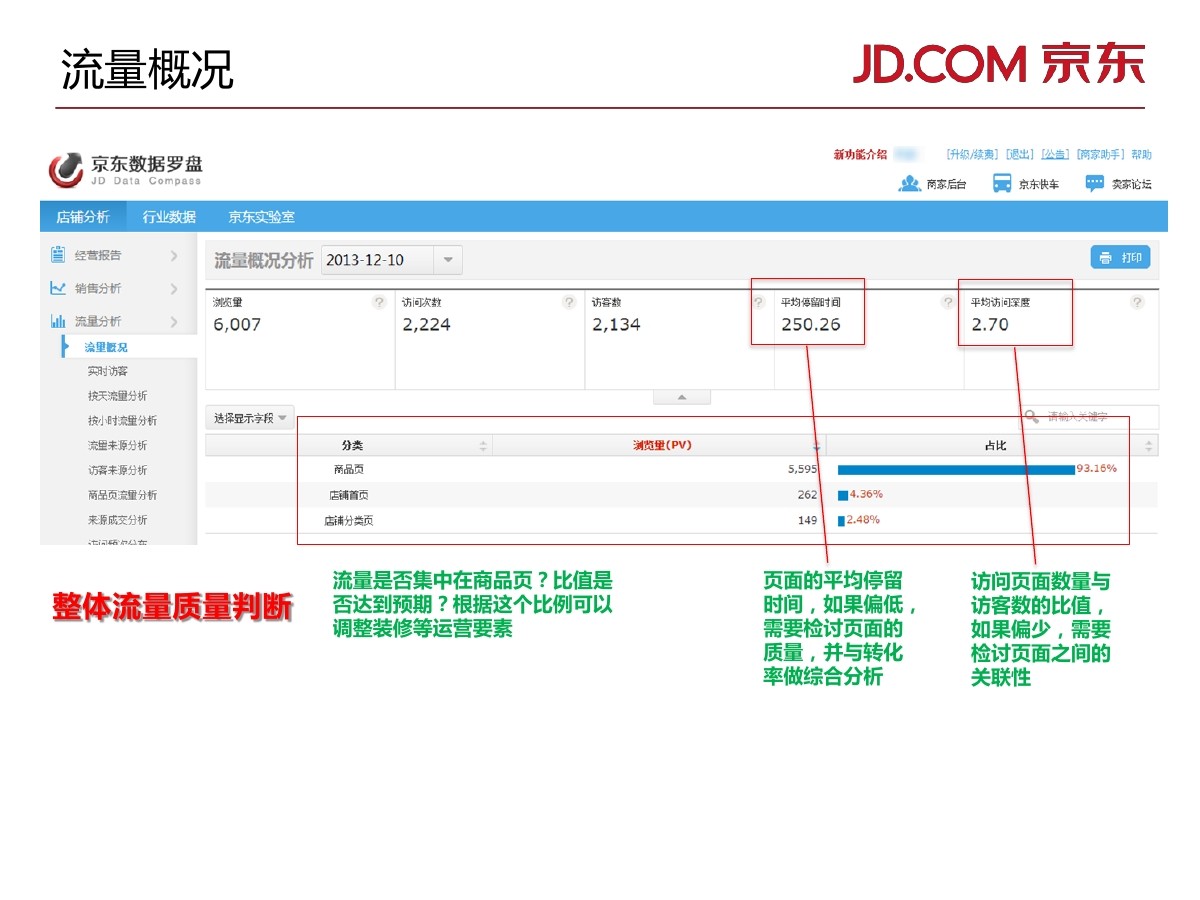
Task: Click the 请输入关键字 search field
Action: pyautogui.click(x=1089, y=417)
